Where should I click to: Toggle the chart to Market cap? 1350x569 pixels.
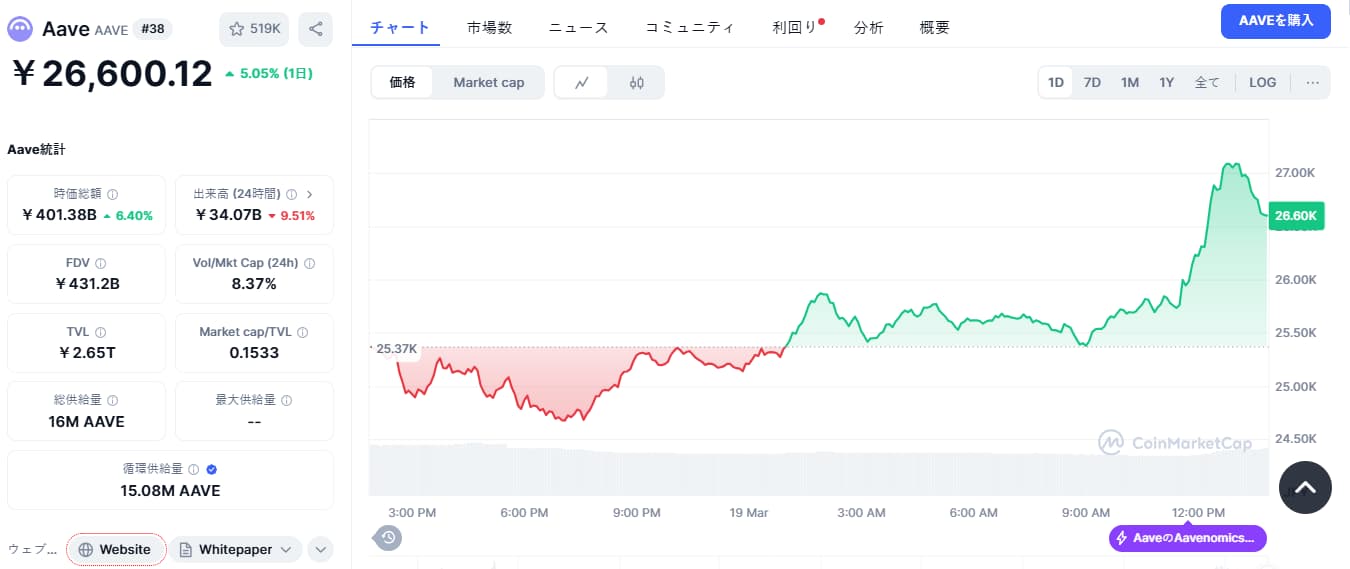pos(488,83)
